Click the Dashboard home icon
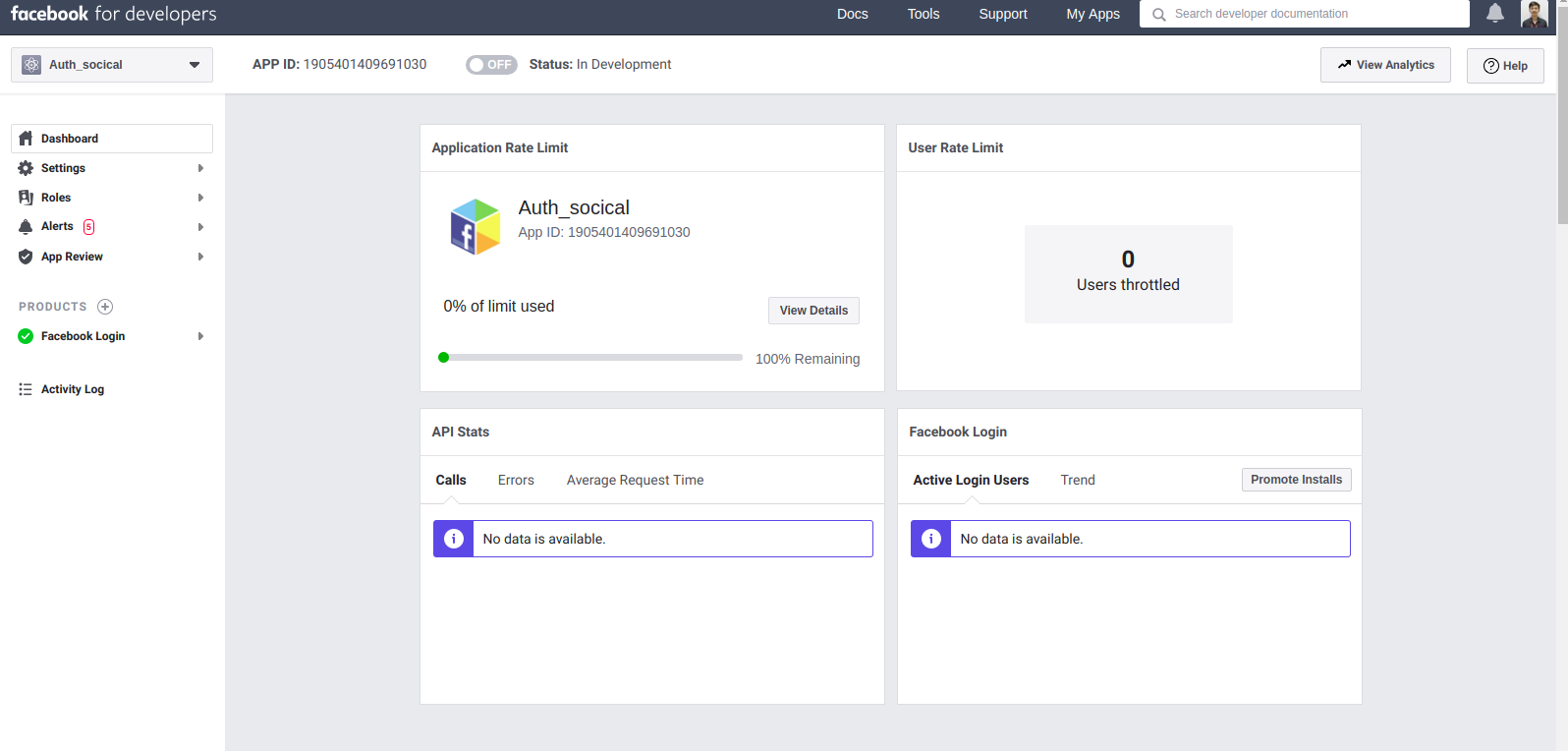1568x751 pixels. coord(26,139)
